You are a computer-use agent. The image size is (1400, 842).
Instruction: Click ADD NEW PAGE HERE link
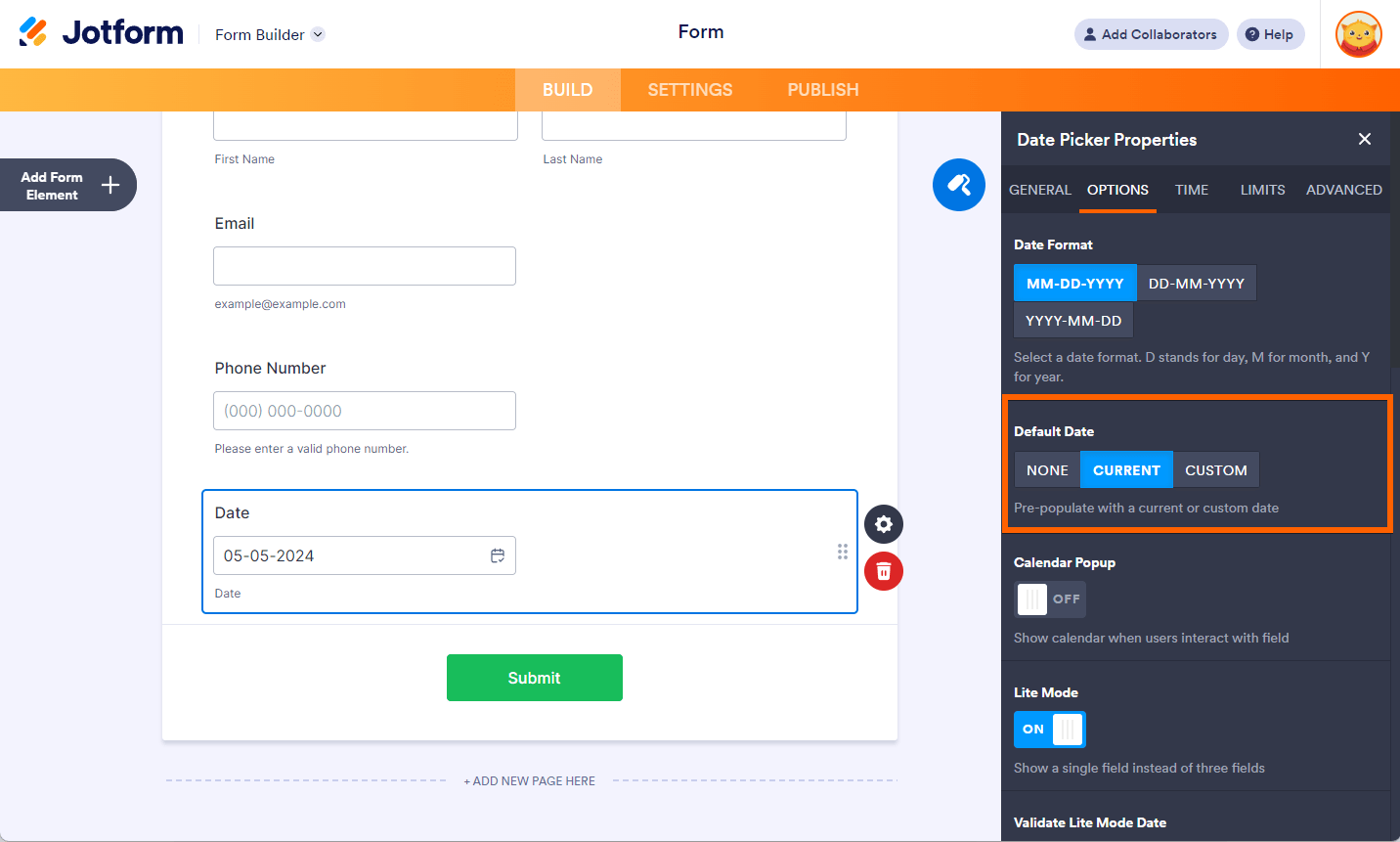530,781
